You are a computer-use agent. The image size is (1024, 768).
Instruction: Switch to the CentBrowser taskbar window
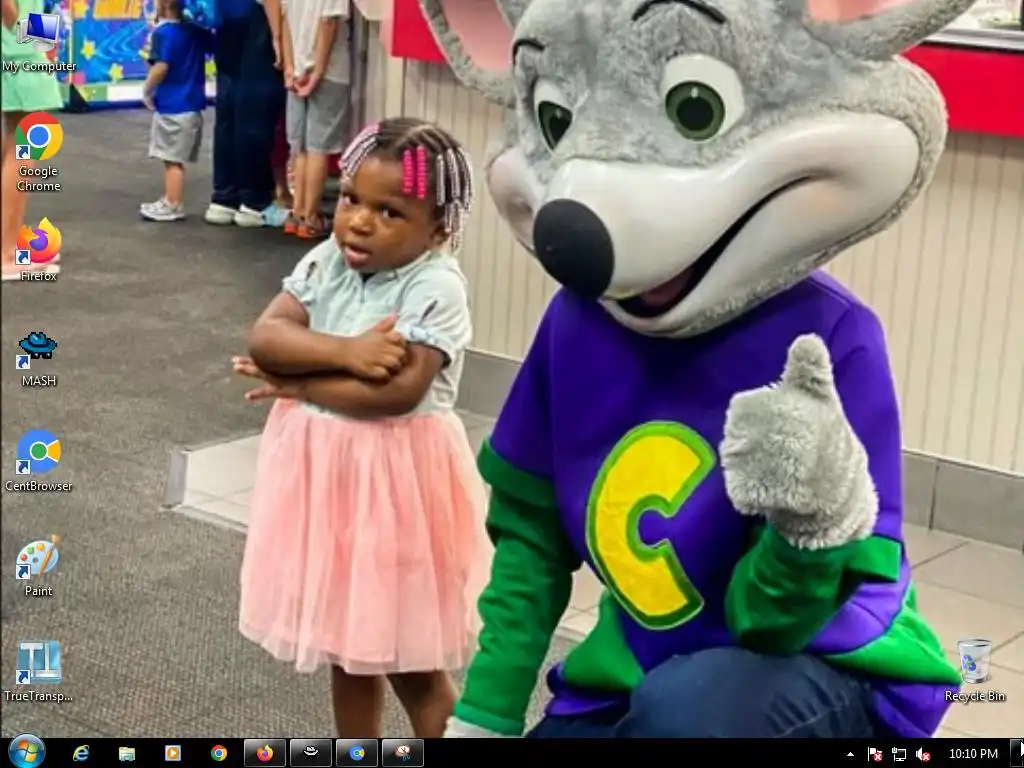pyautogui.click(x=357, y=753)
